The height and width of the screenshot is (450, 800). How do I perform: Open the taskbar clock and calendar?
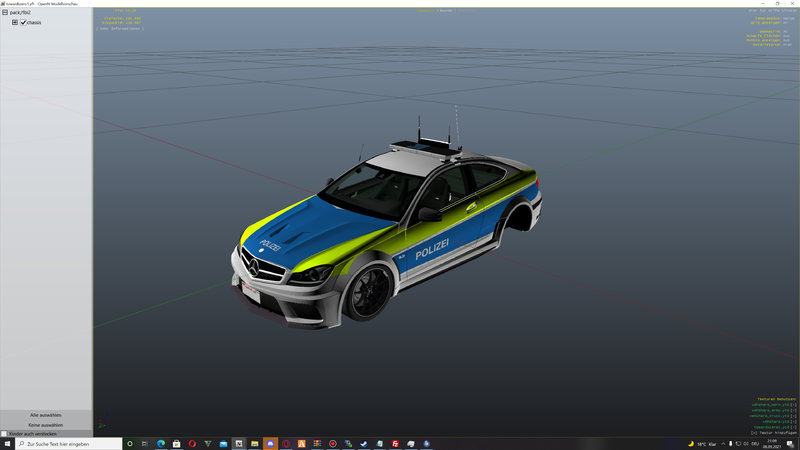[x=772, y=444]
